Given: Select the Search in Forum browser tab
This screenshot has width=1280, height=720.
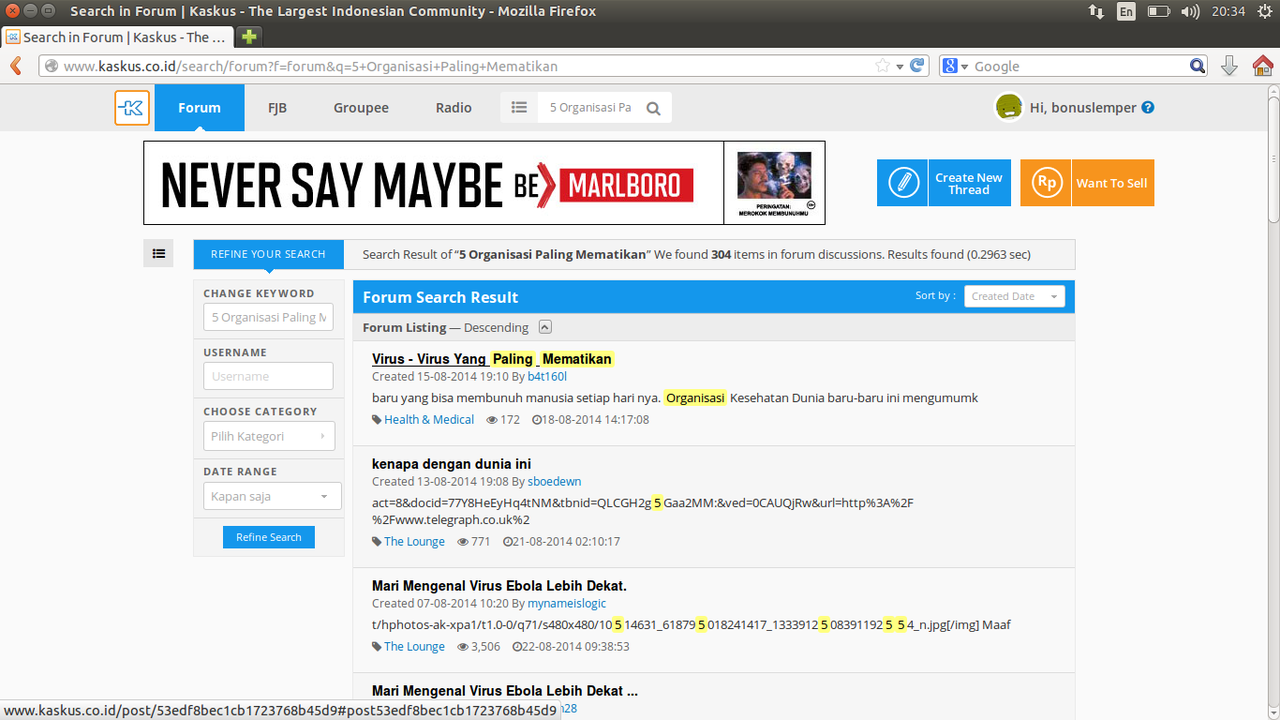Looking at the screenshot, I should click(x=117, y=37).
